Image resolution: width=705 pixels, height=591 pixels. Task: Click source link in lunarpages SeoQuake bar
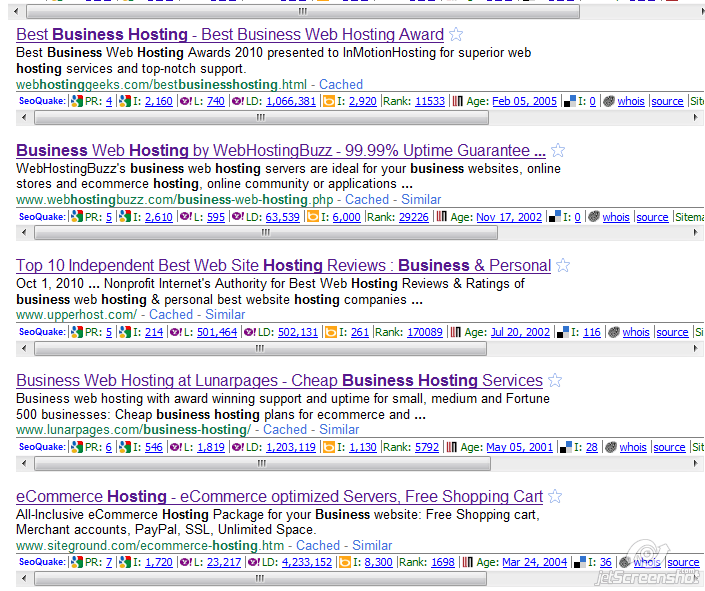tap(669, 448)
